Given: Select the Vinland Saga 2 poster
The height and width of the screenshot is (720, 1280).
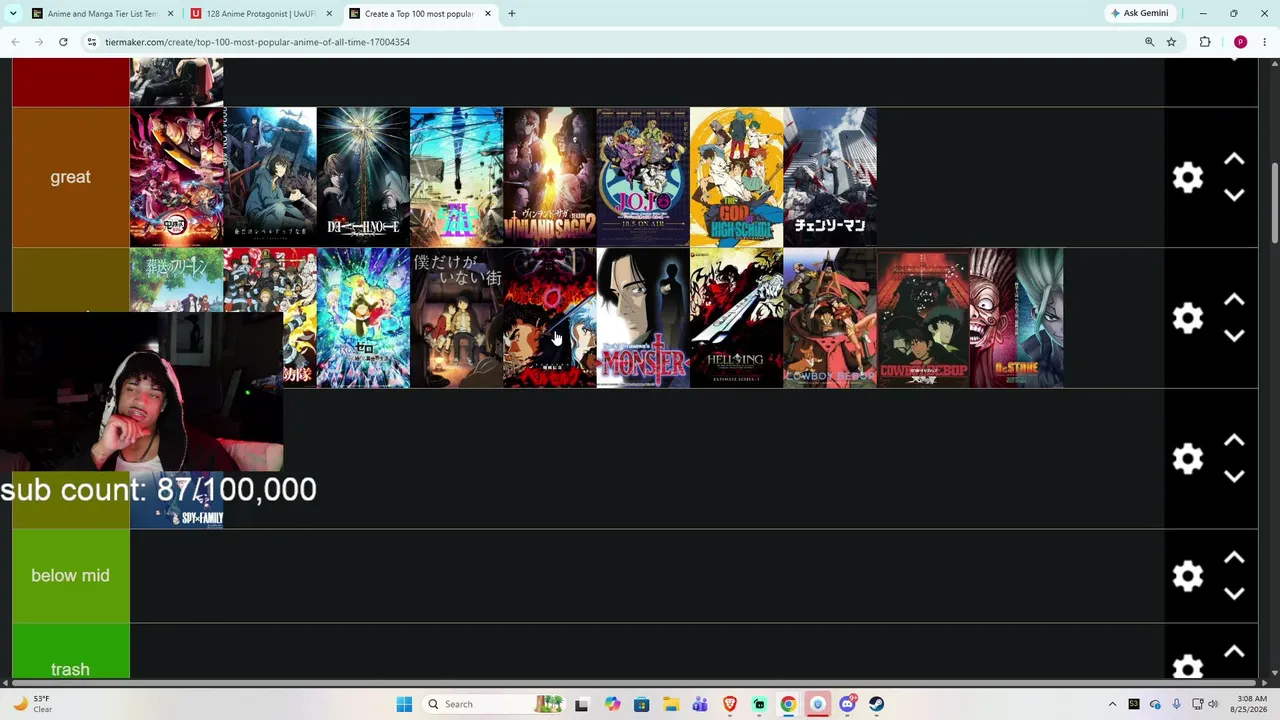Looking at the screenshot, I should tap(550, 177).
